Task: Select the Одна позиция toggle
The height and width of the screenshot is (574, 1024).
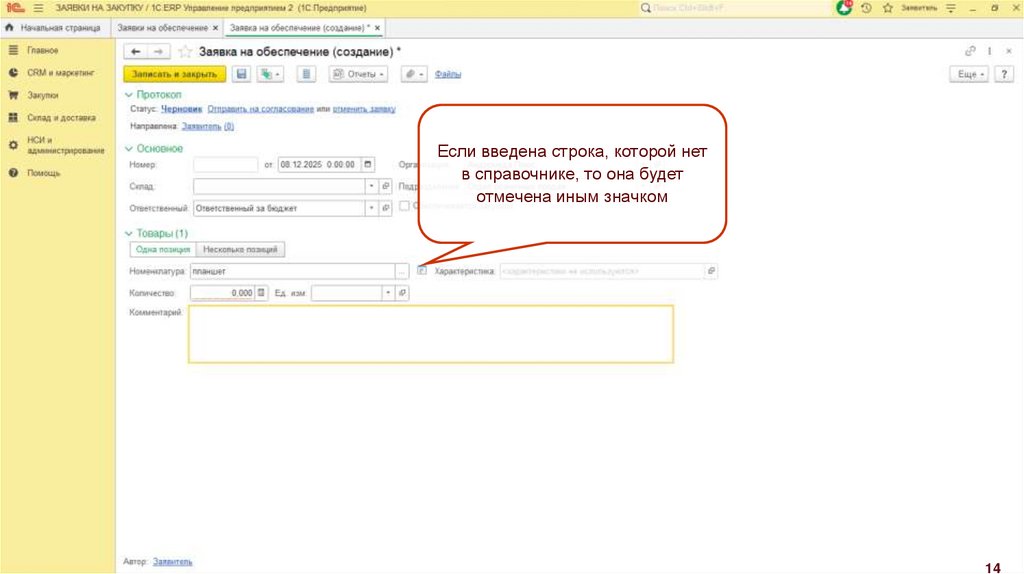Action: [162, 250]
